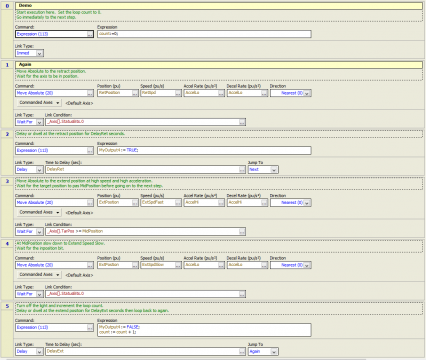Click ellipsis next to step 4 Move Absolute command

point(90,265)
